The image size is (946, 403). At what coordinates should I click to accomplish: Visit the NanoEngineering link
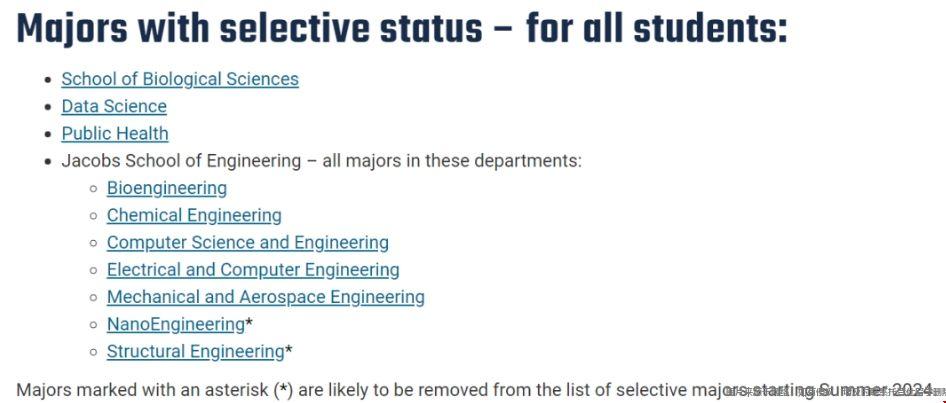click(x=176, y=325)
